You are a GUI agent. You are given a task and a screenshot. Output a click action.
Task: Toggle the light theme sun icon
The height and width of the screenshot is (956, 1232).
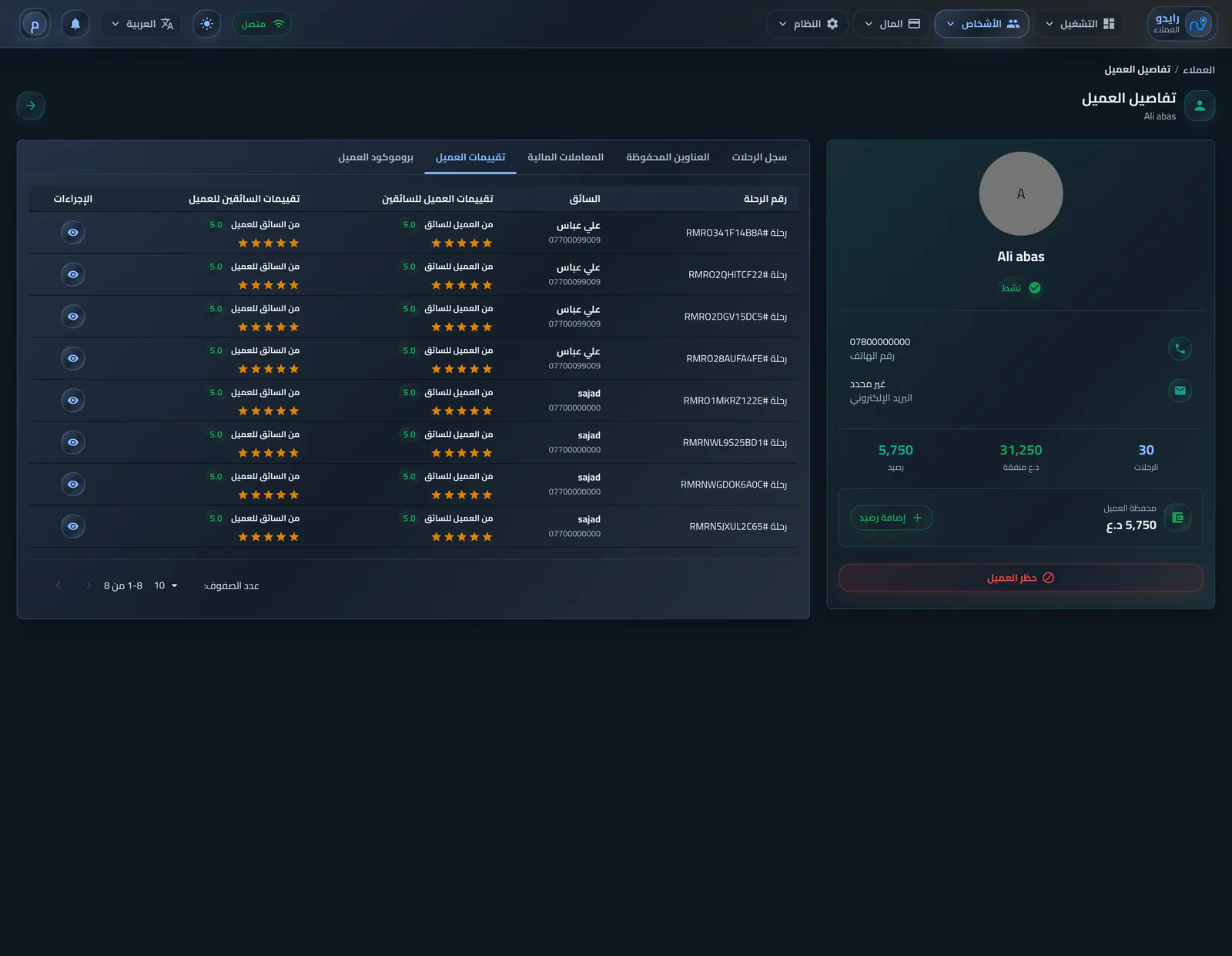tap(206, 24)
